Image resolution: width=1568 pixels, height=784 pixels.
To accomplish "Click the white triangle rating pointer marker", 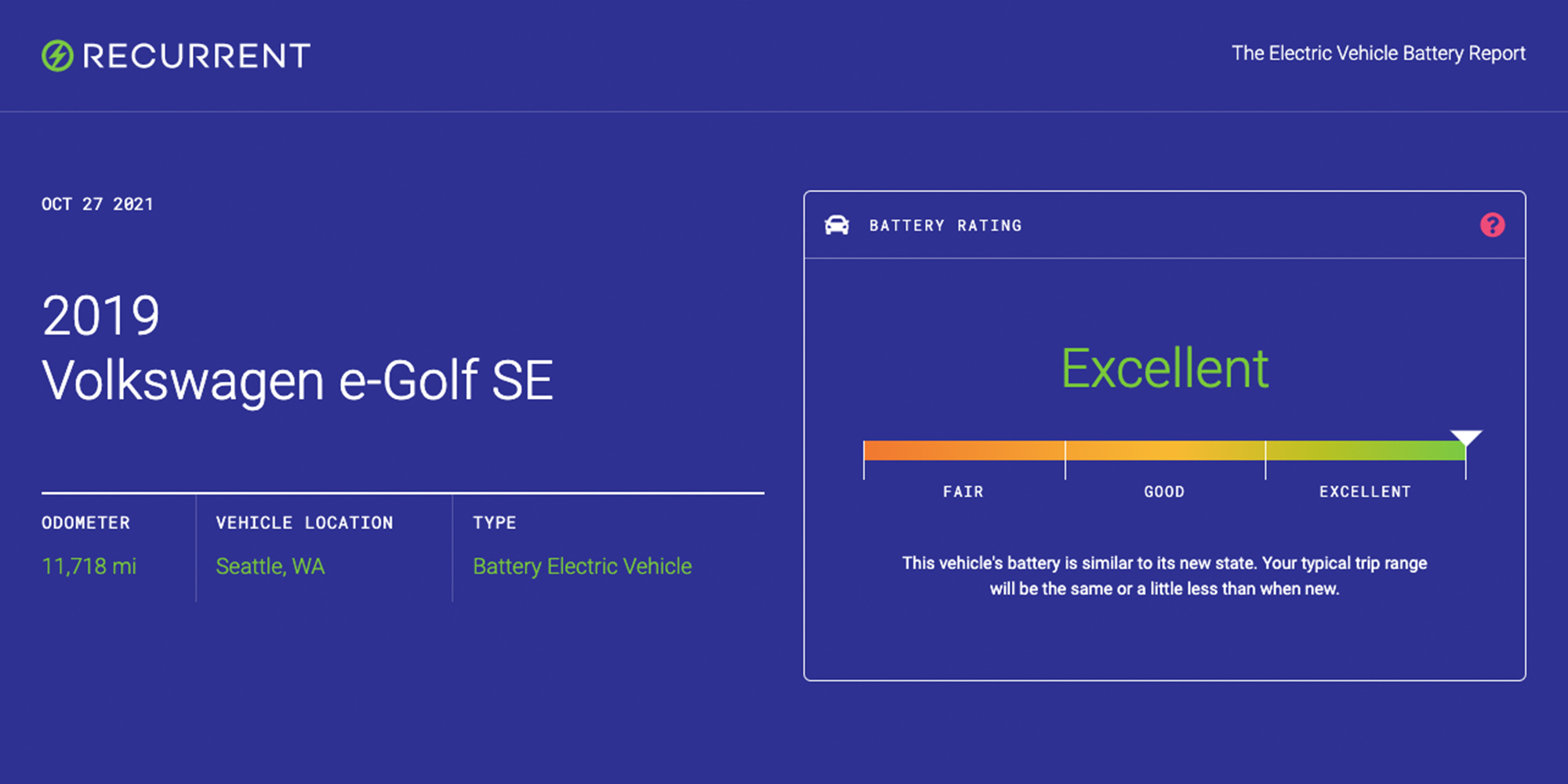I will coord(1466,437).
